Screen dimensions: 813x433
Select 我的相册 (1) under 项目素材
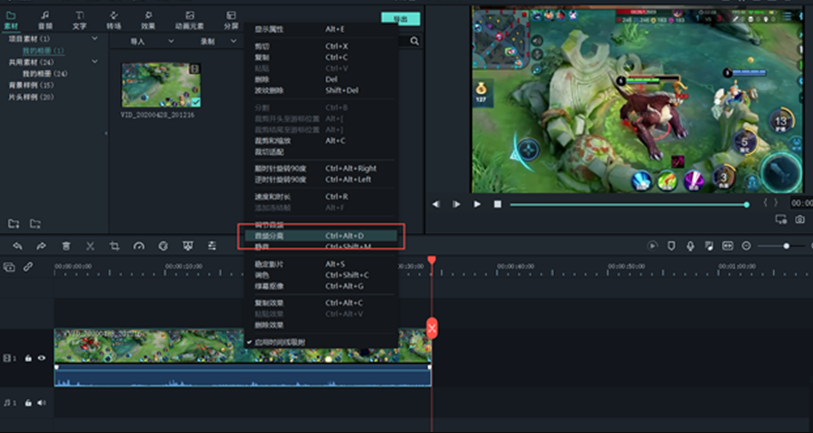pos(43,50)
